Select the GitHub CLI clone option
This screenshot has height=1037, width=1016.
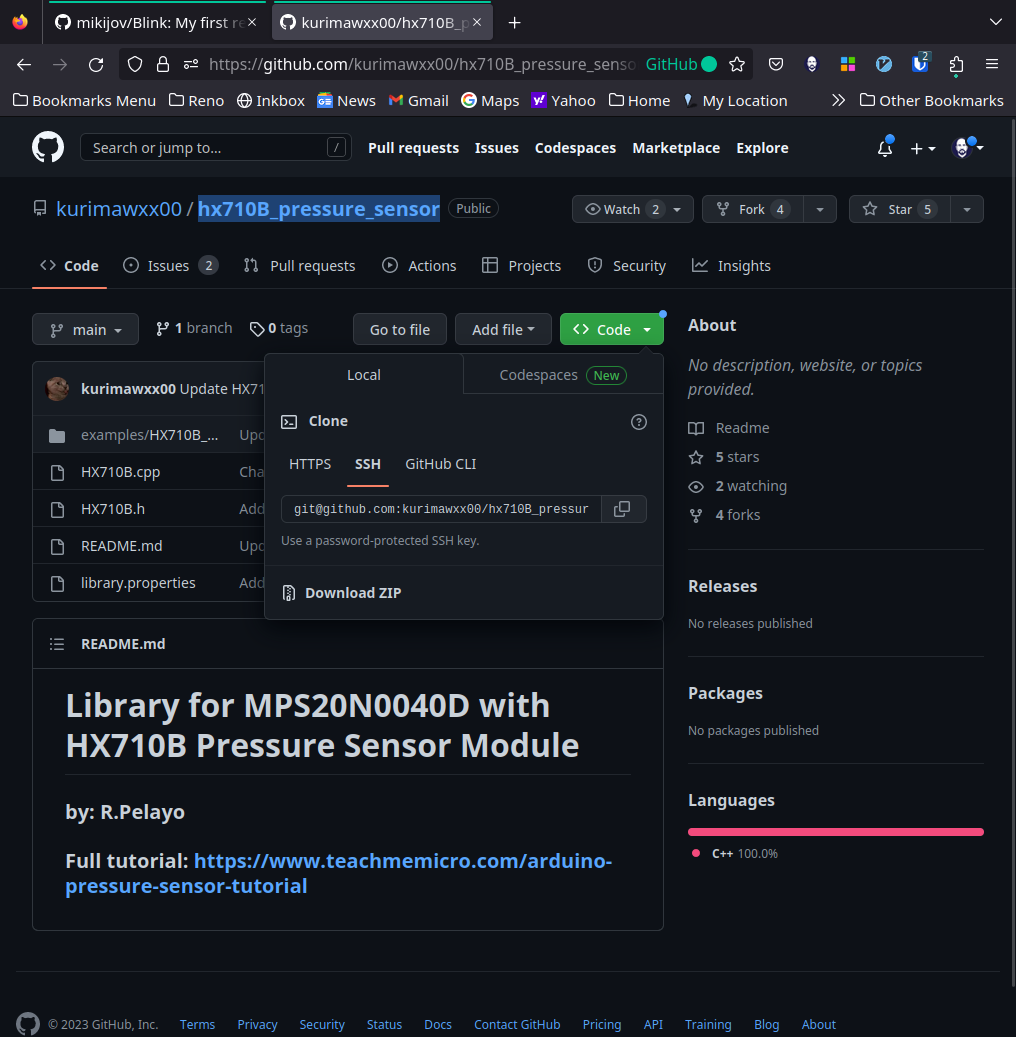click(441, 464)
